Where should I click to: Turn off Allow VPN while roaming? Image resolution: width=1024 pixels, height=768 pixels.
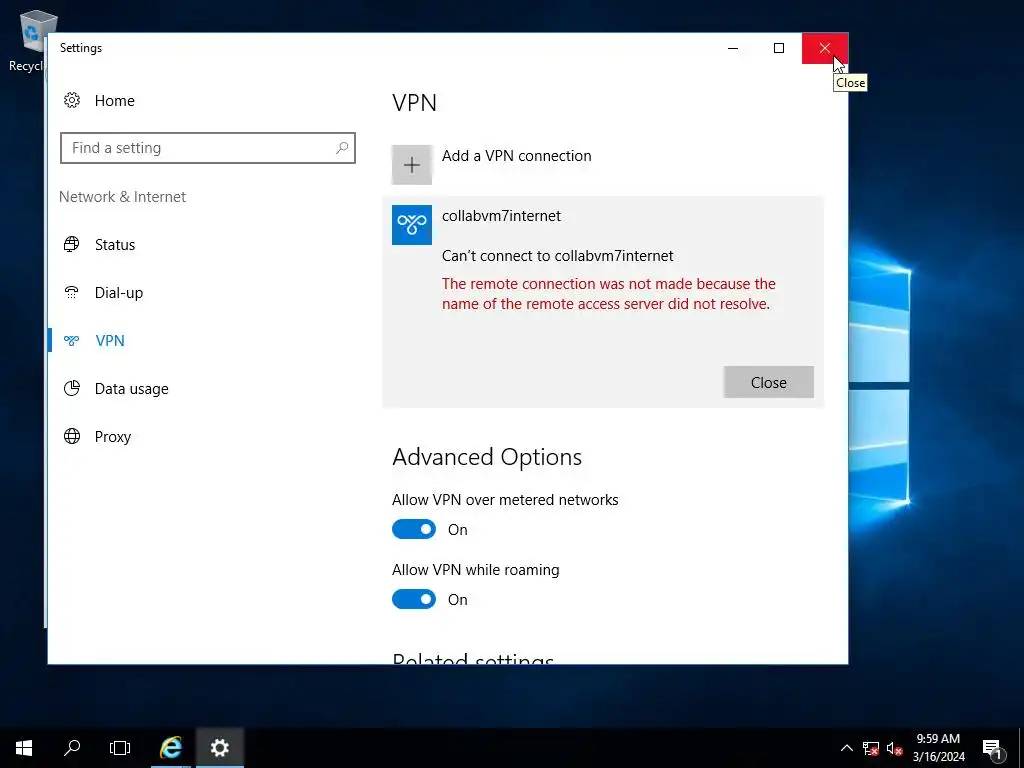[x=413, y=600]
